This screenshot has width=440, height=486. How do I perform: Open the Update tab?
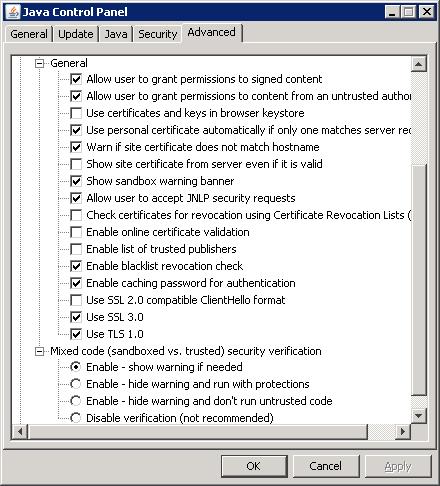(76, 34)
